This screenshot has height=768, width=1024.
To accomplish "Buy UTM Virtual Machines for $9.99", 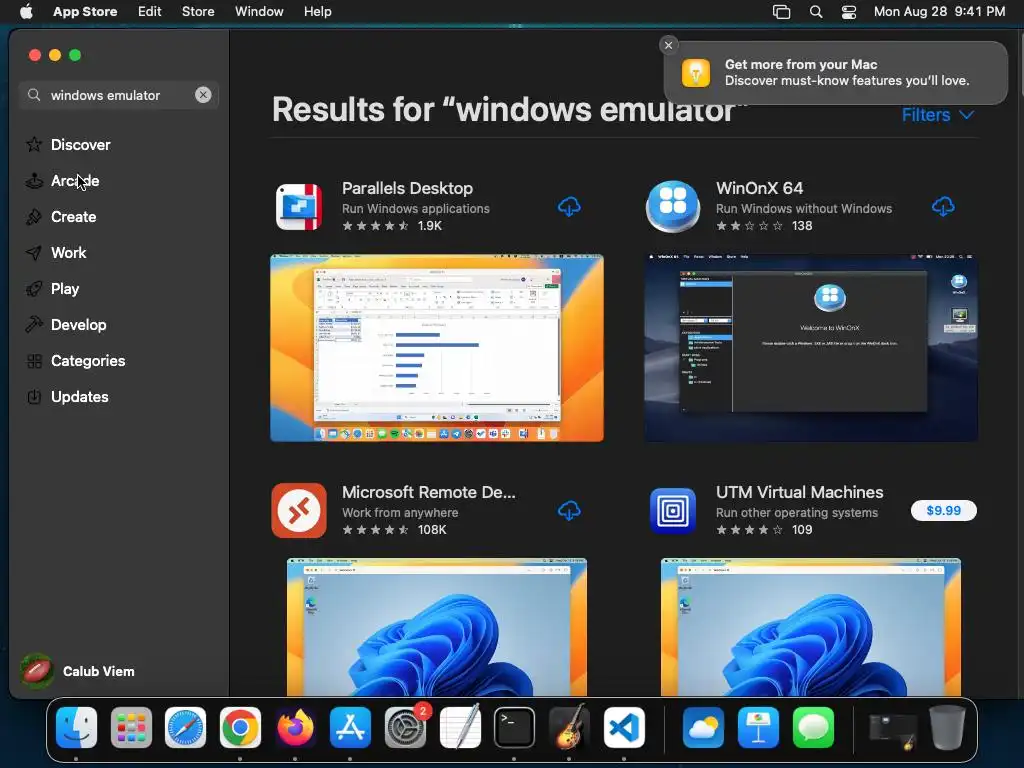I will click(943, 511).
